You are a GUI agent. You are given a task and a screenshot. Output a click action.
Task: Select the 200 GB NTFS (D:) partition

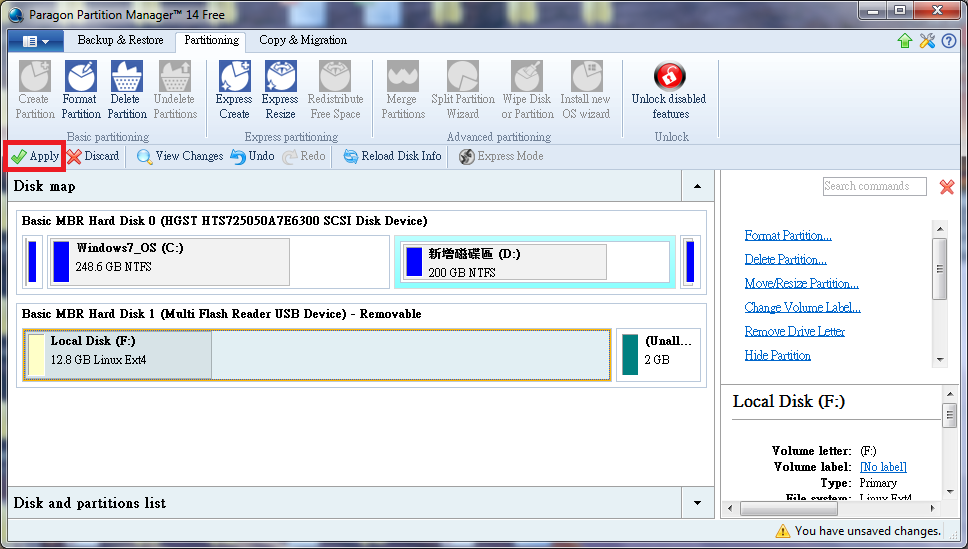click(535, 262)
